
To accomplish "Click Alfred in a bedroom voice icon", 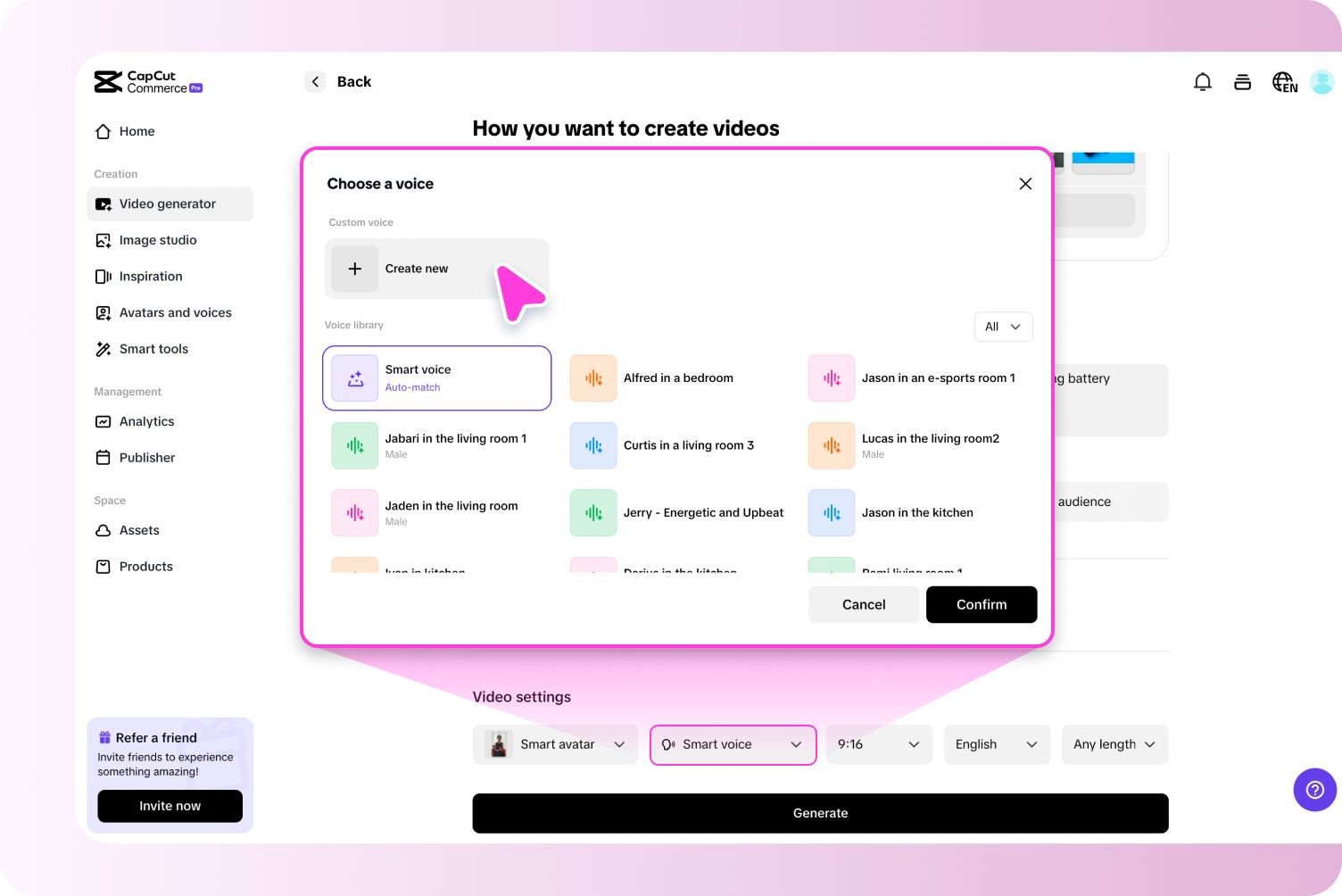I will pos(593,378).
